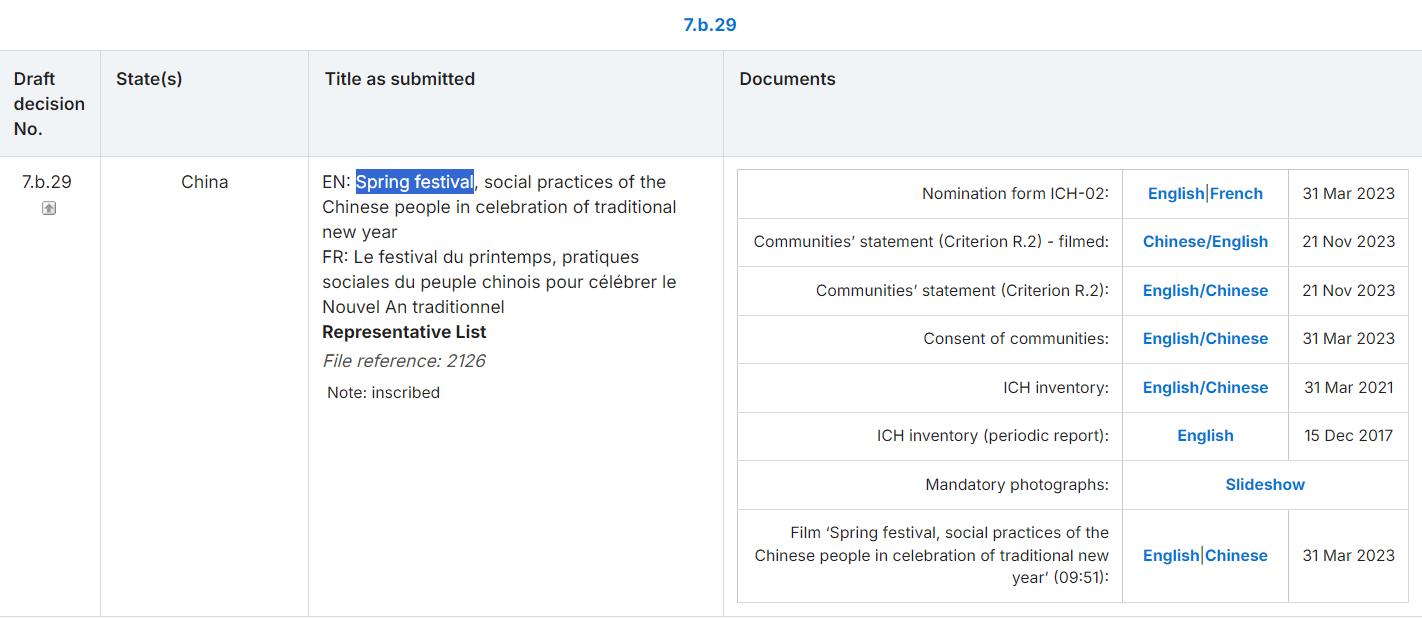The width and height of the screenshot is (1422, 622).
Task: View the mandatory photographs Slideshow
Action: [1265, 485]
